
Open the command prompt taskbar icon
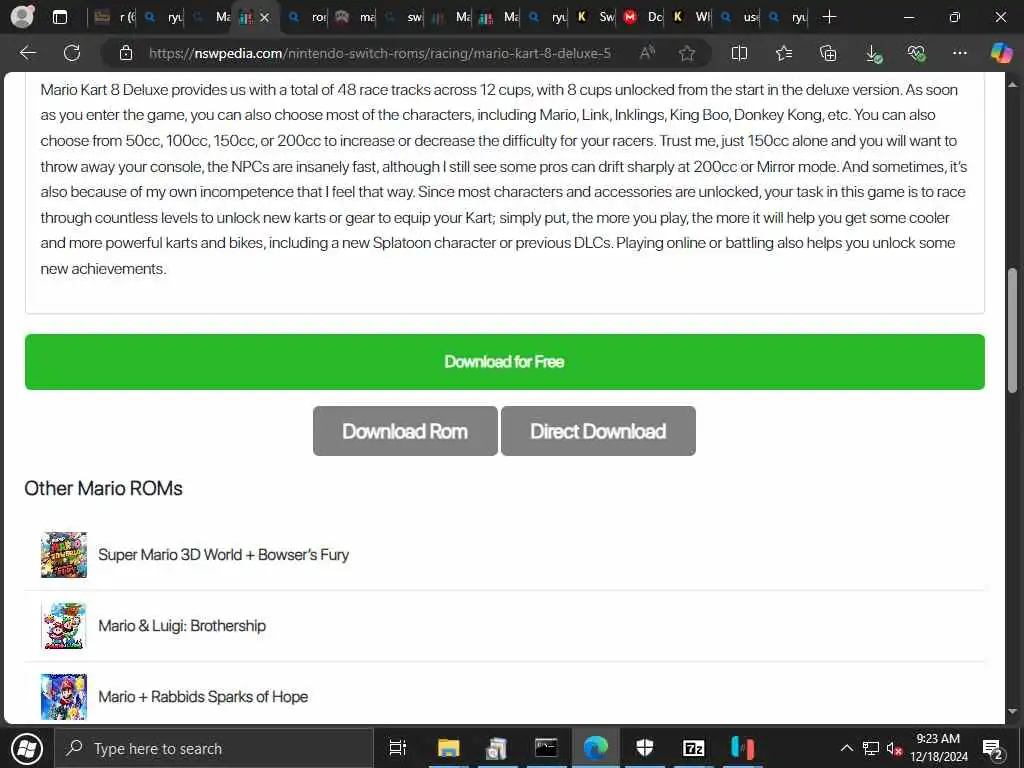pyautogui.click(x=545, y=748)
